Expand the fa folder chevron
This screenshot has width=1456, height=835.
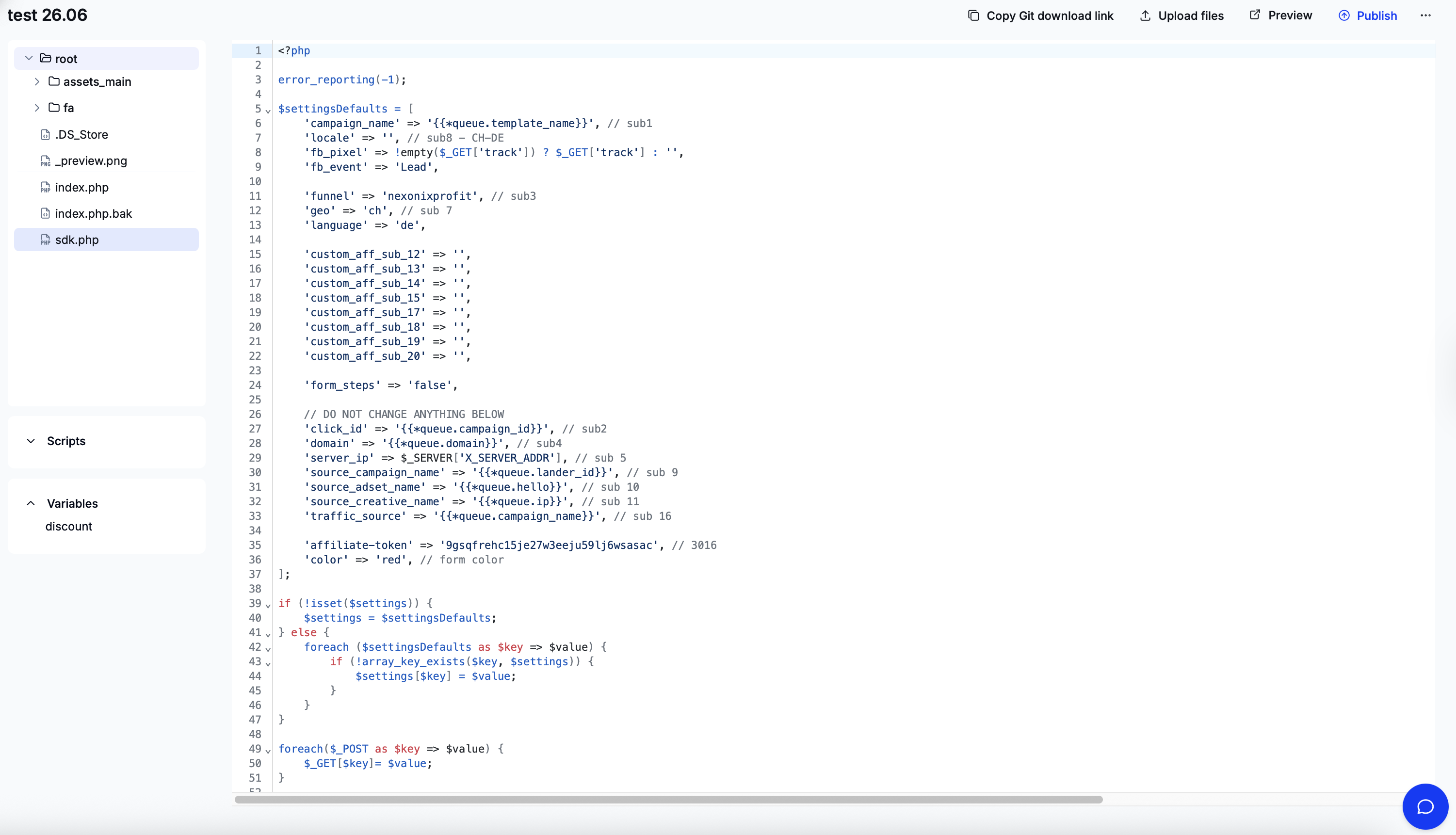click(37, 107)
